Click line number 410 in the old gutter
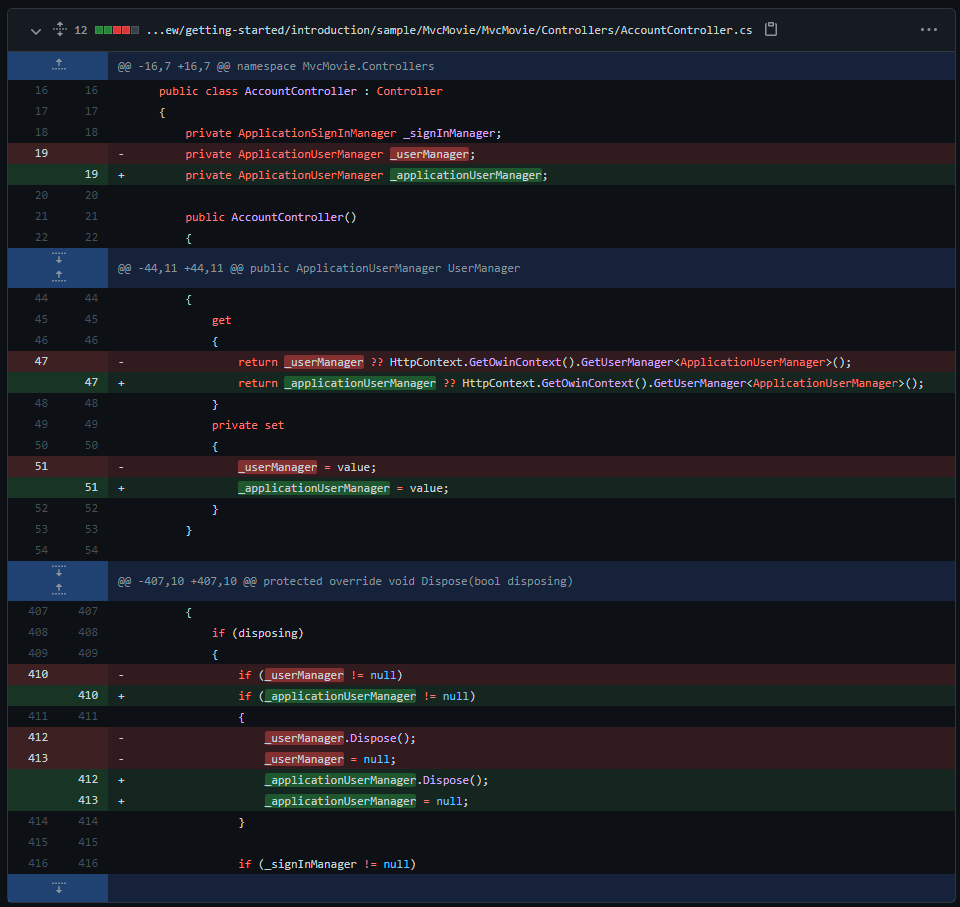This screenshot has height=907, width=960. coord(38,674)
